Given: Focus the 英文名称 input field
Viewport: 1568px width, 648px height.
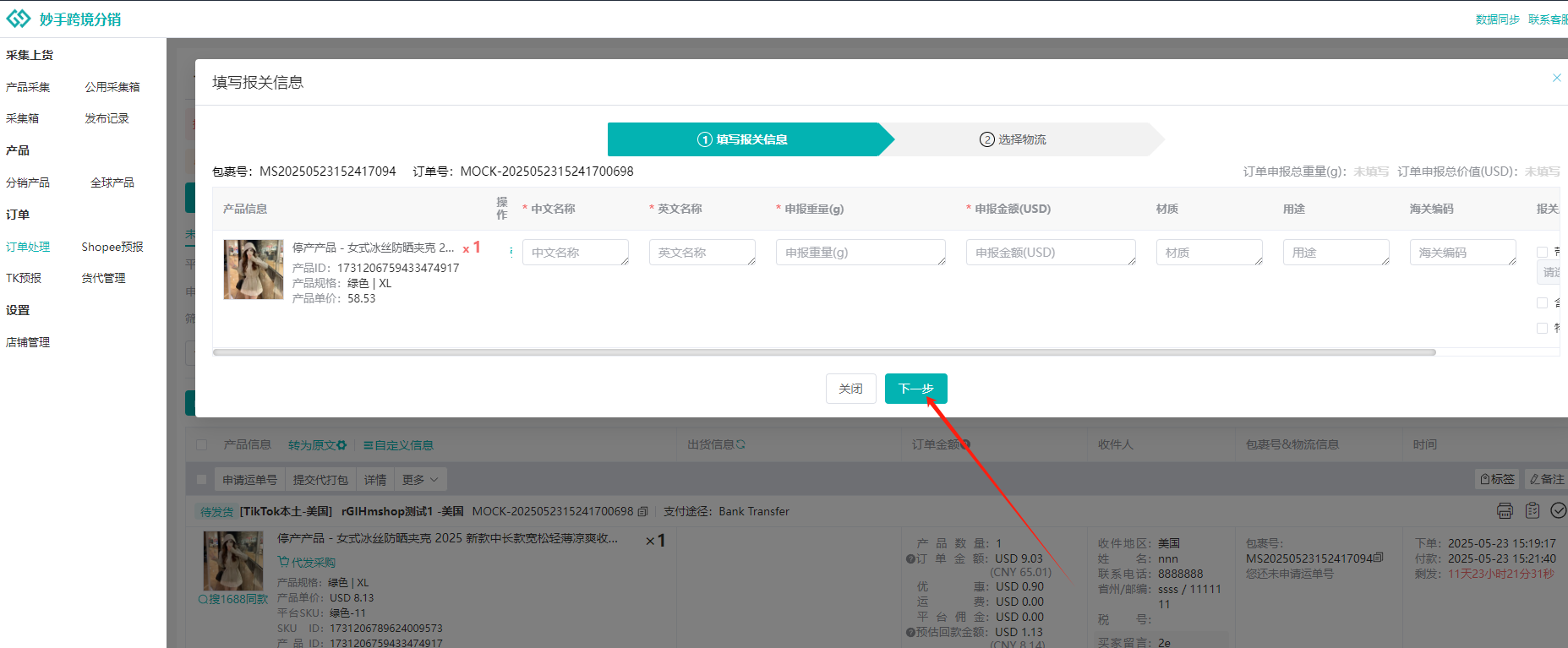Looking at the screenshot, I should 702,253.
